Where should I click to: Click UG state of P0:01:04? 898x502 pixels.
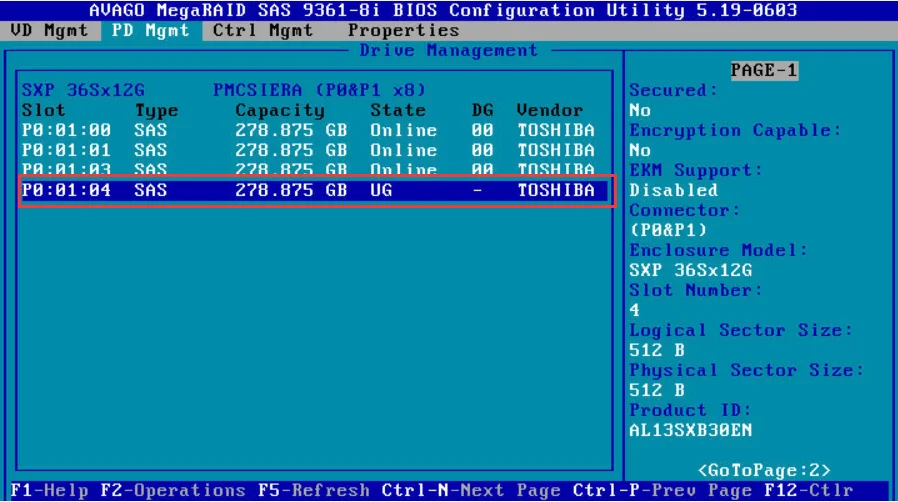(381, 190)
